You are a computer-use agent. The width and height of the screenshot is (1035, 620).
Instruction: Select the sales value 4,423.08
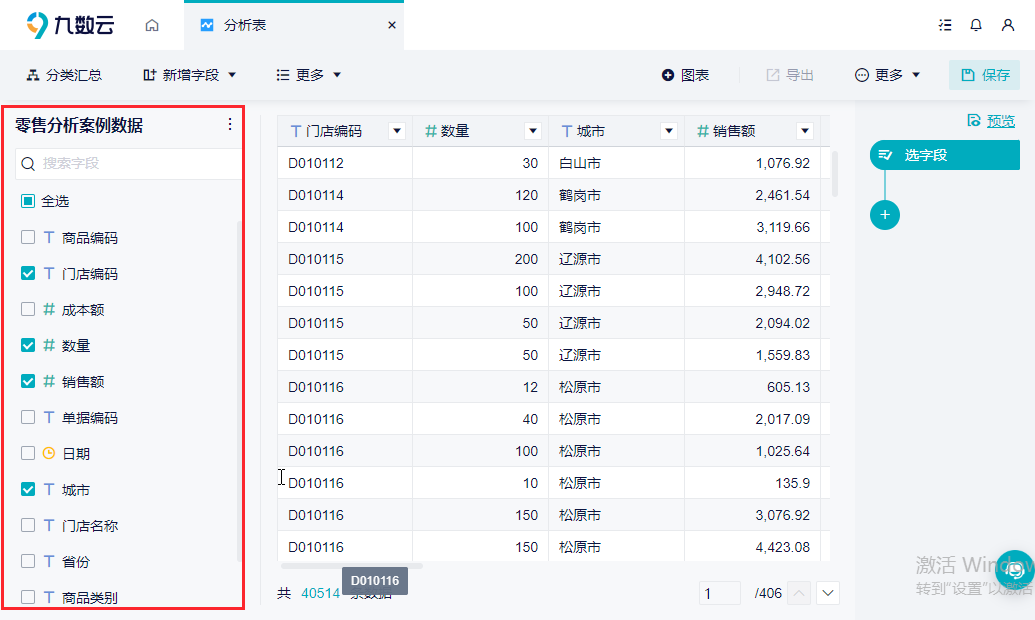click(752, 547)
